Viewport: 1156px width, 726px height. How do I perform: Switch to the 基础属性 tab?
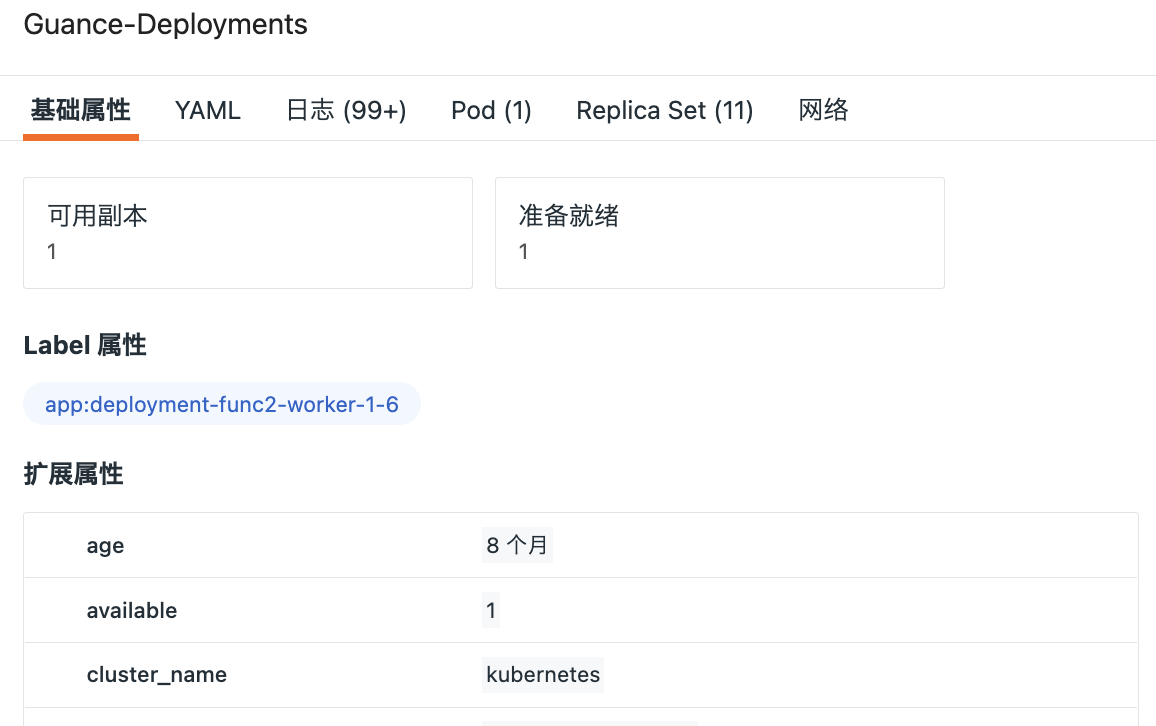click(81, 110)
